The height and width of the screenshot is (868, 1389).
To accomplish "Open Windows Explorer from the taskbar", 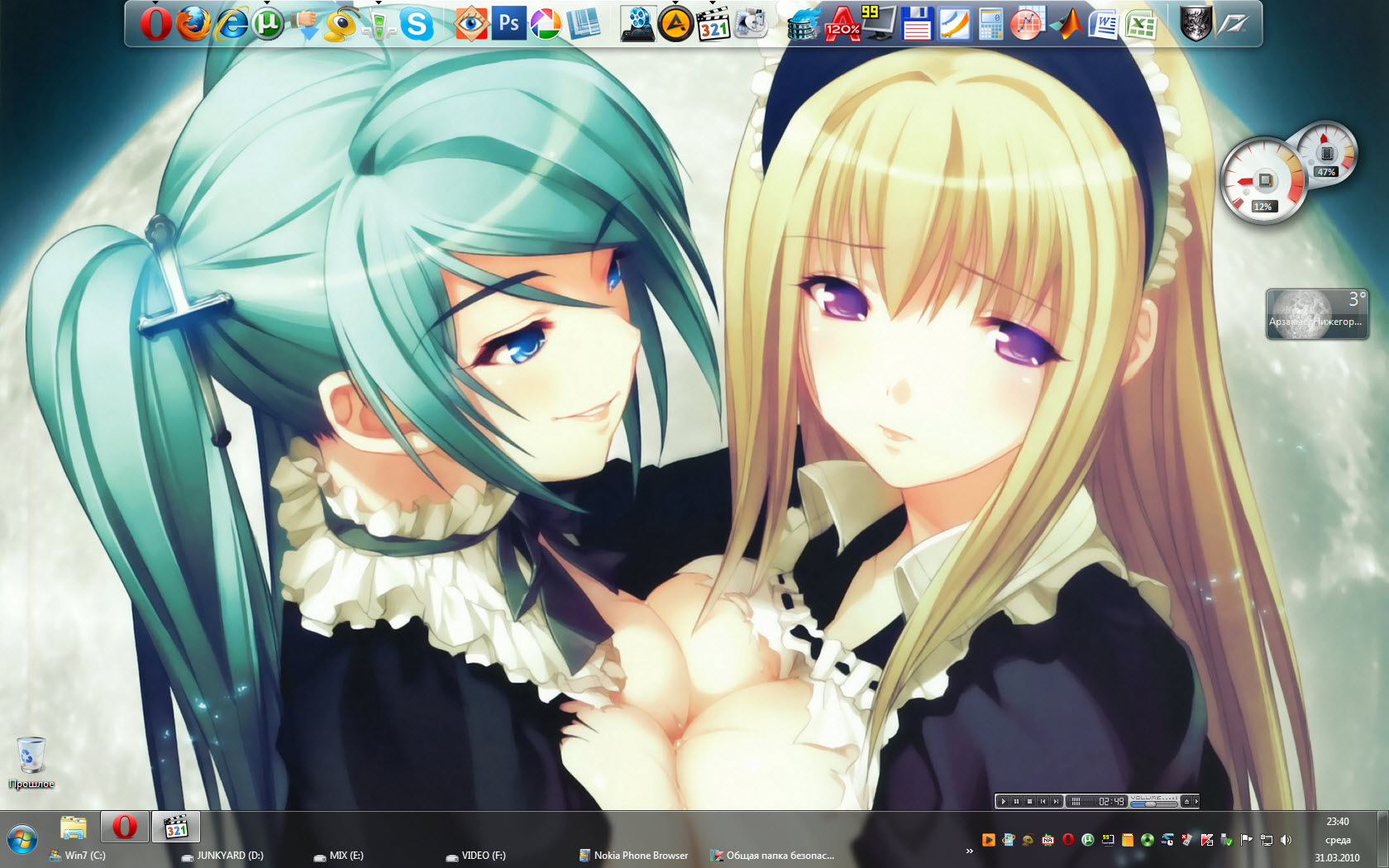I will coord(74,827).
